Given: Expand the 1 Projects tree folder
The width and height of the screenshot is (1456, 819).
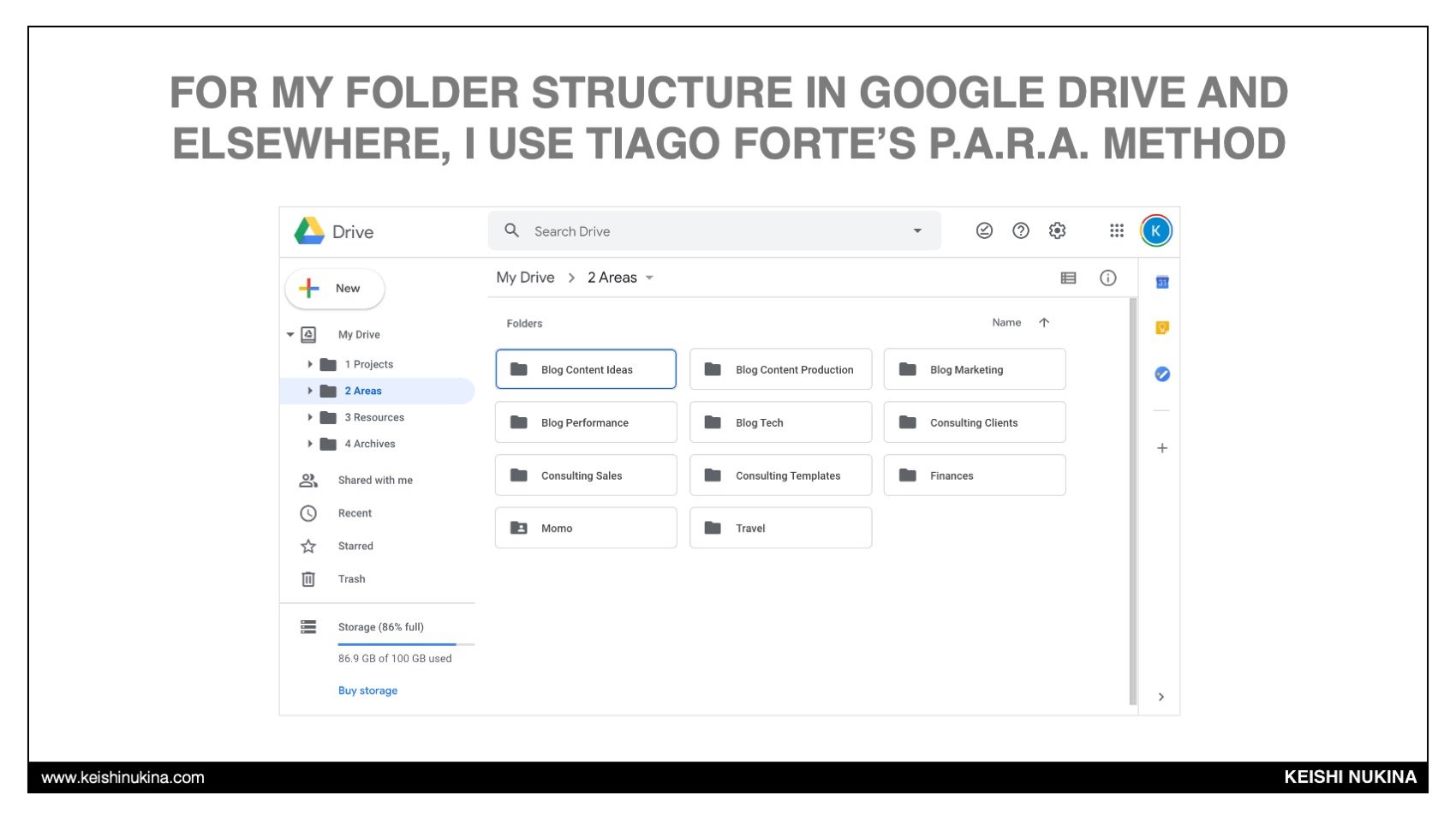Looking at the screenshot, I should (x=310, y=364).
